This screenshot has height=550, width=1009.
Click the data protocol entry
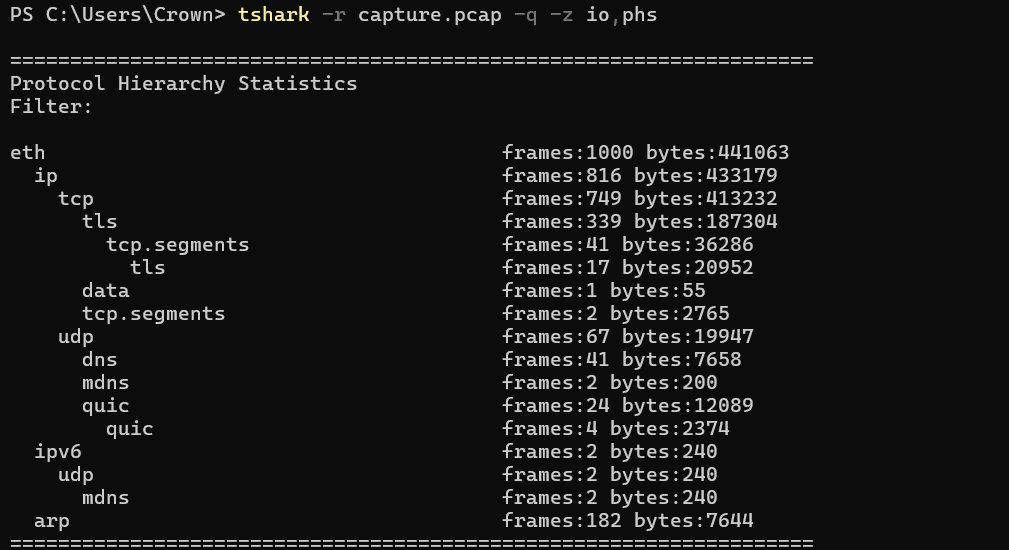click(x=105, y=291)
